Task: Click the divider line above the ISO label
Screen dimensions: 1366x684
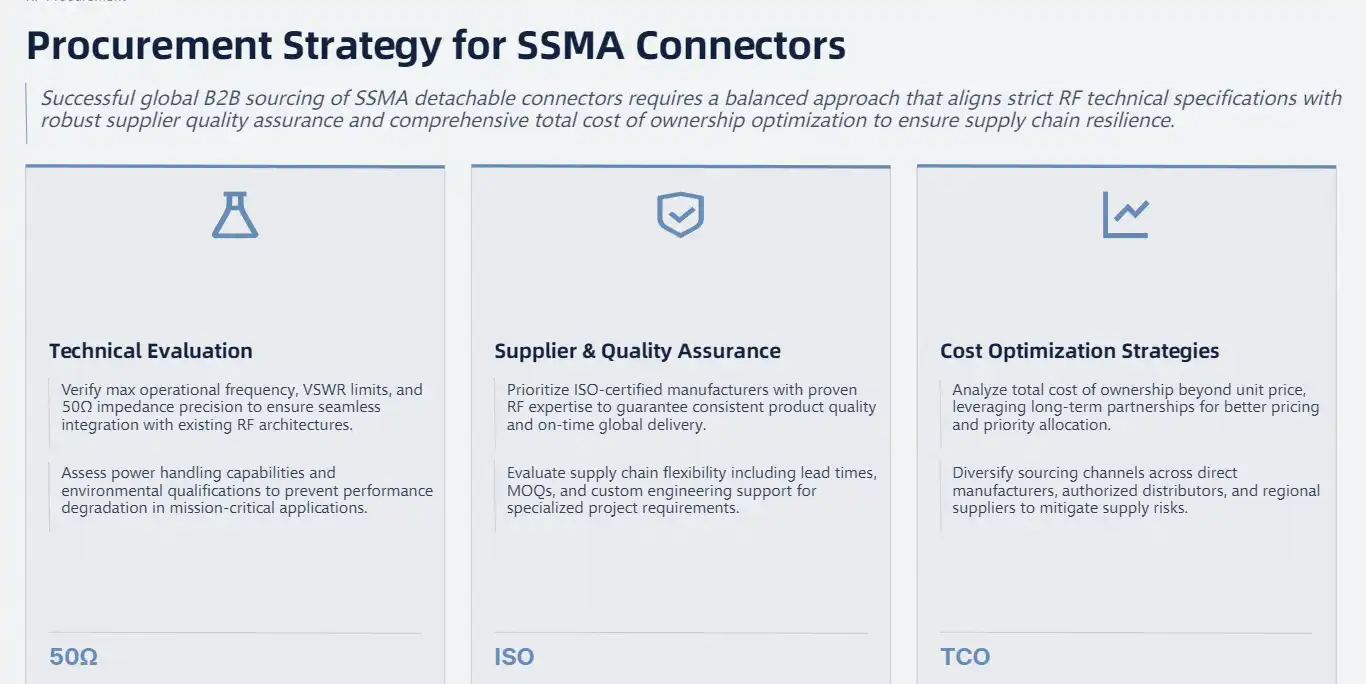Action: pos(681,633)
